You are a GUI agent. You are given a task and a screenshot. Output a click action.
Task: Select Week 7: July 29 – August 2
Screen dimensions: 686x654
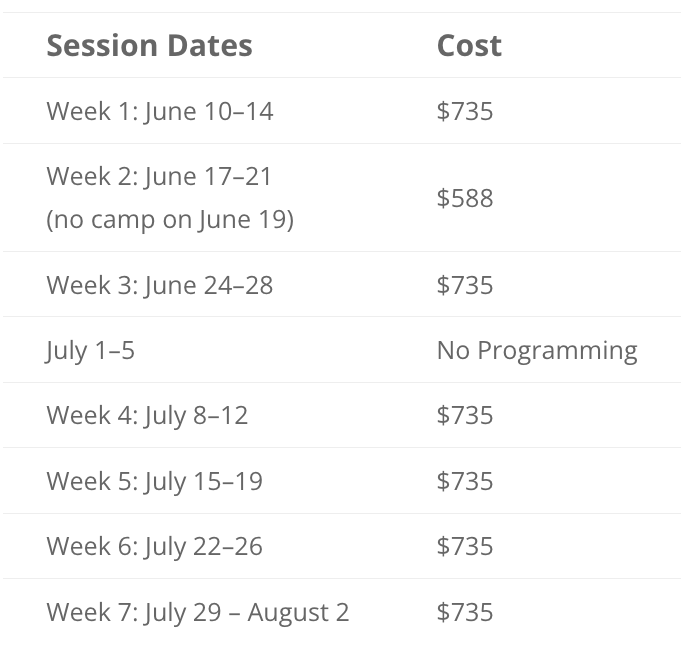pyautogui.click(x=198, y=612)
